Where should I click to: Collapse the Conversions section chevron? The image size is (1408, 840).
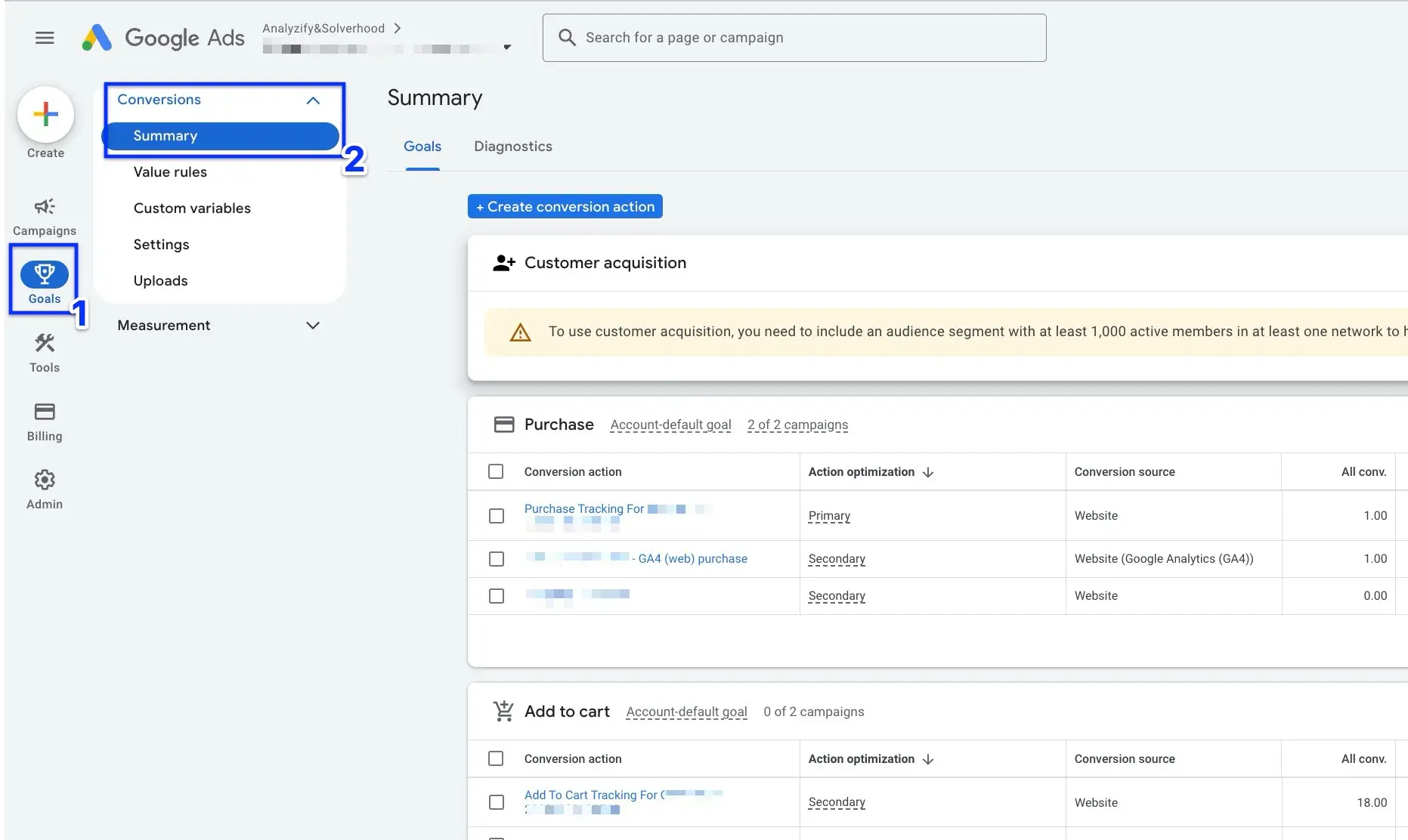coord(313,100)
